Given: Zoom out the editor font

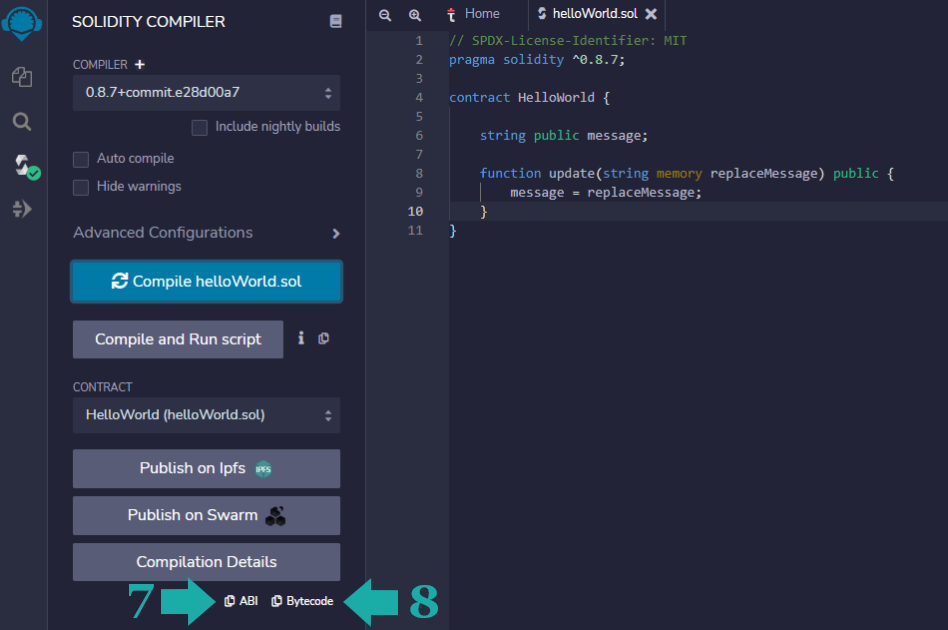Looking at the screenshot, I should 385,15.
